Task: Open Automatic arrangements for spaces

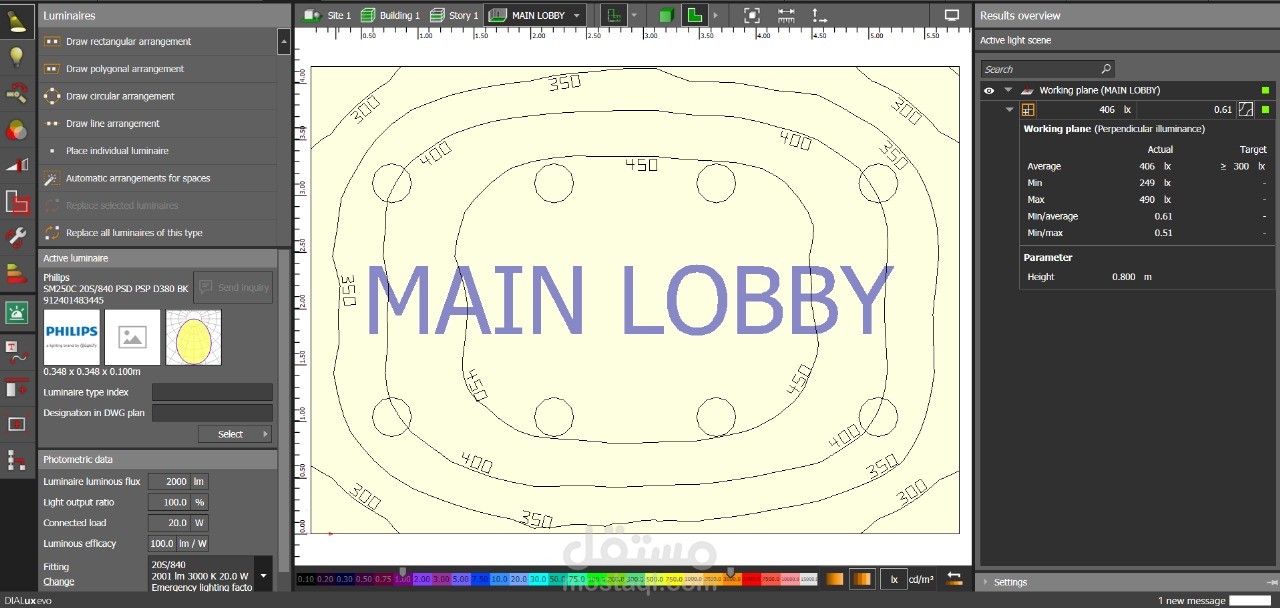Action: pyautogui.click(x=158, y=178)
